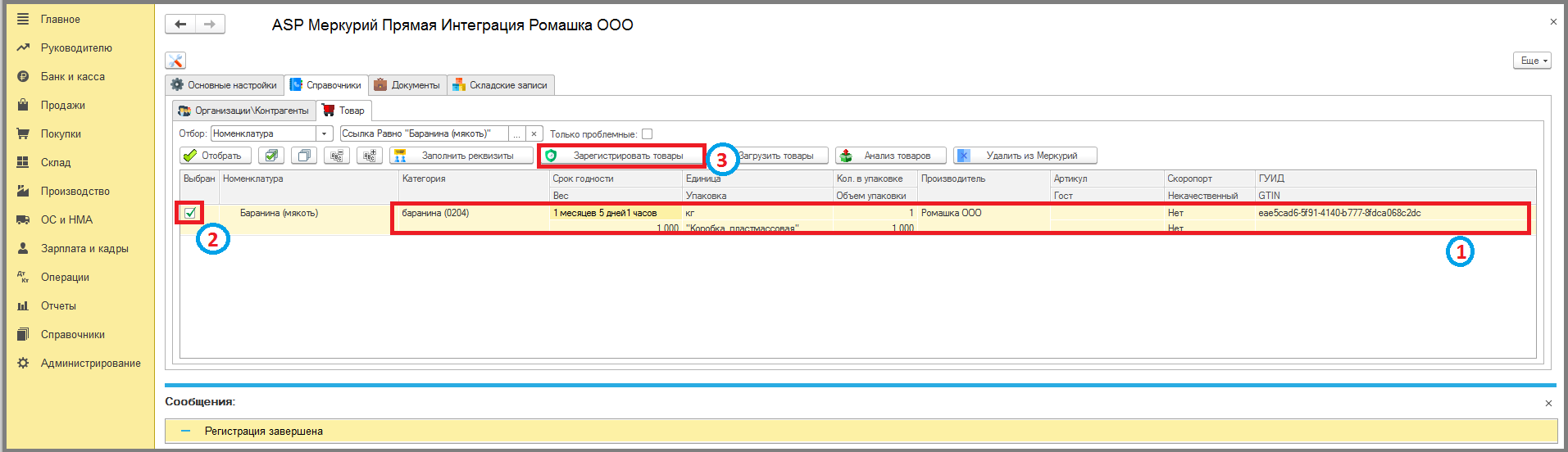This screenshot has width=1568, height=452.
Task: Click the select all checkmarks icon button
Action: 271,156
